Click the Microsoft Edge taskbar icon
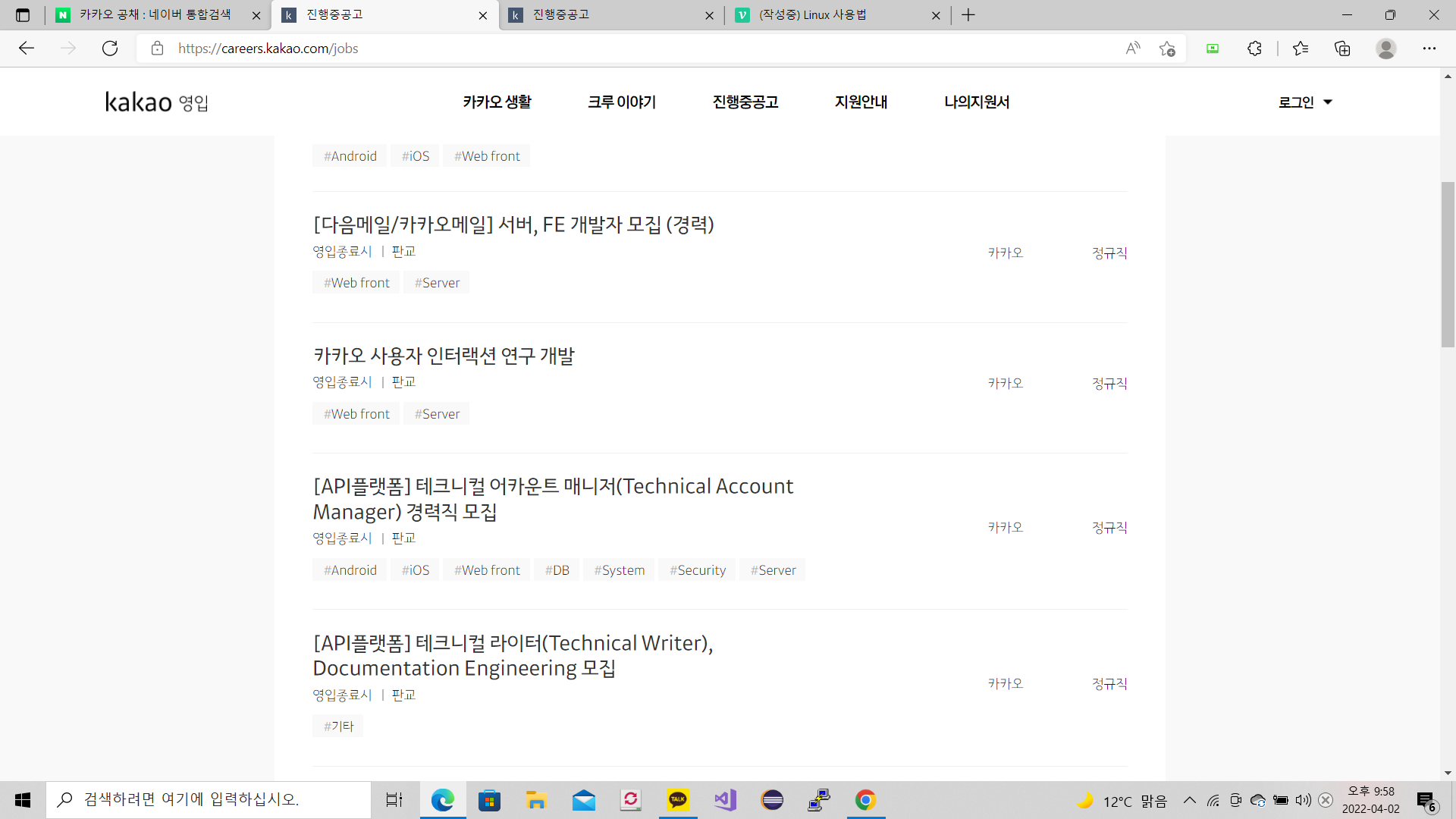The width and height of the screenshot is (1456, 819). 443,800
